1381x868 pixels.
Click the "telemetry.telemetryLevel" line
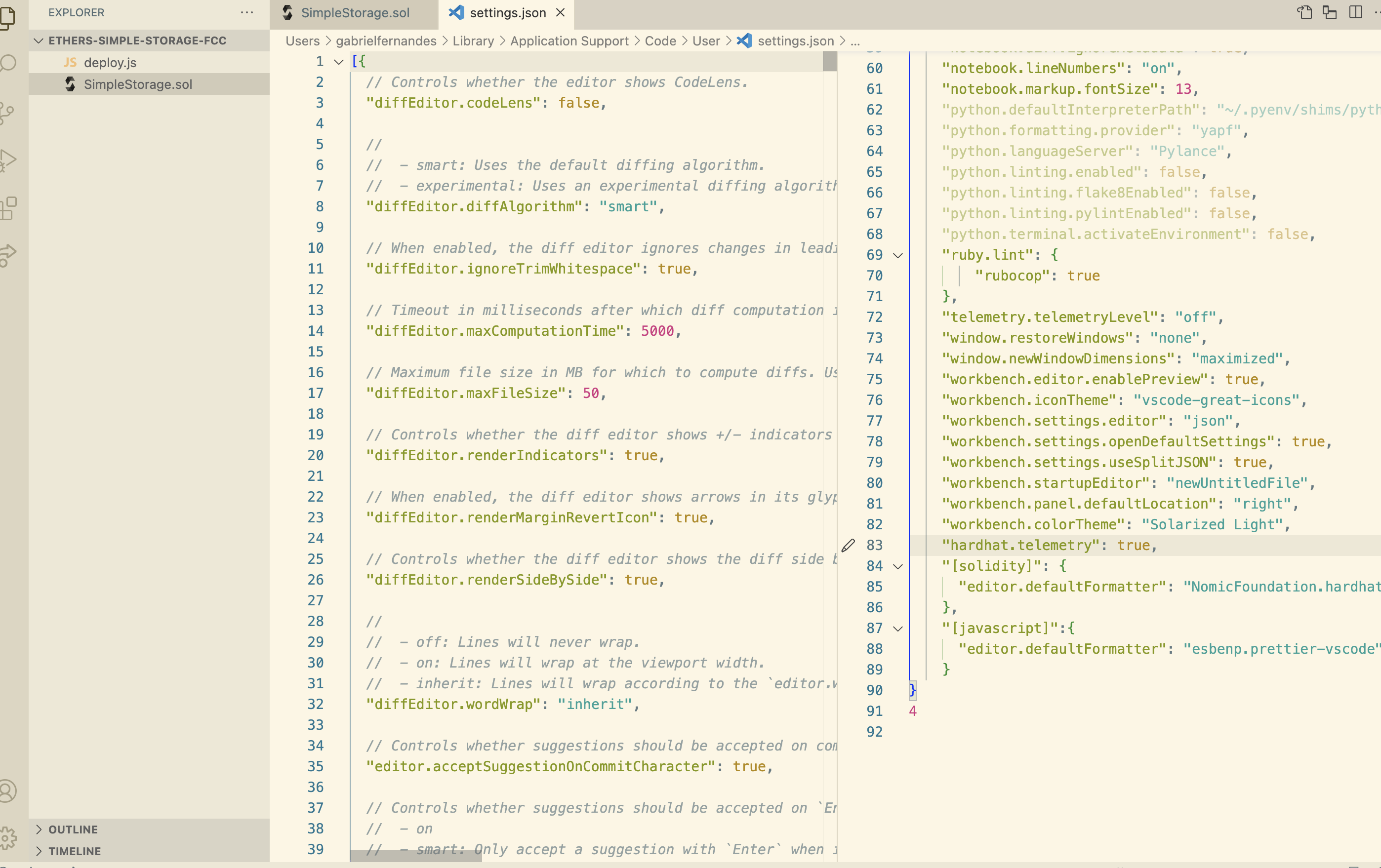point(1083,317)
